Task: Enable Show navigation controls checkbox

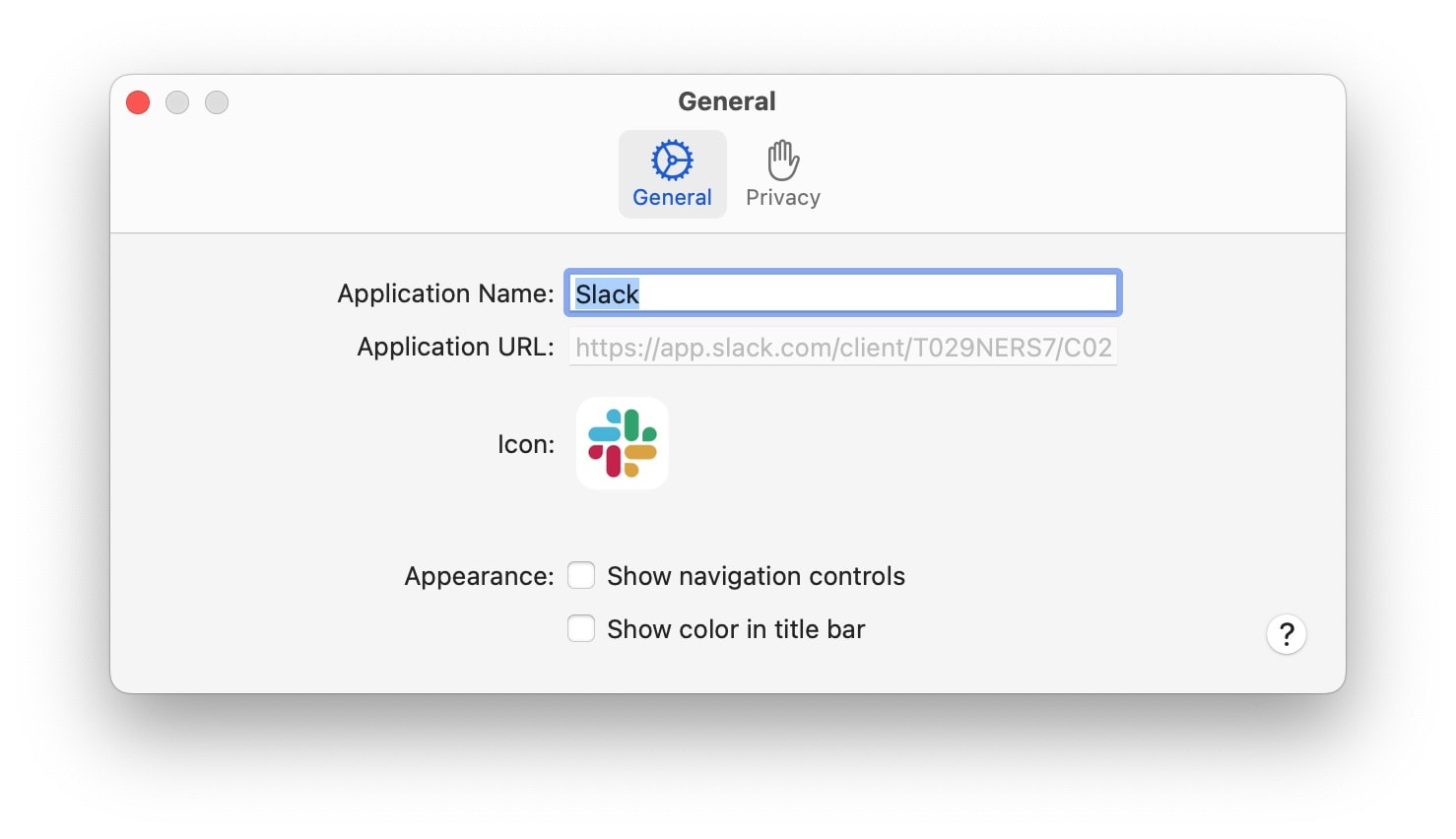Action: coord(581,576)
